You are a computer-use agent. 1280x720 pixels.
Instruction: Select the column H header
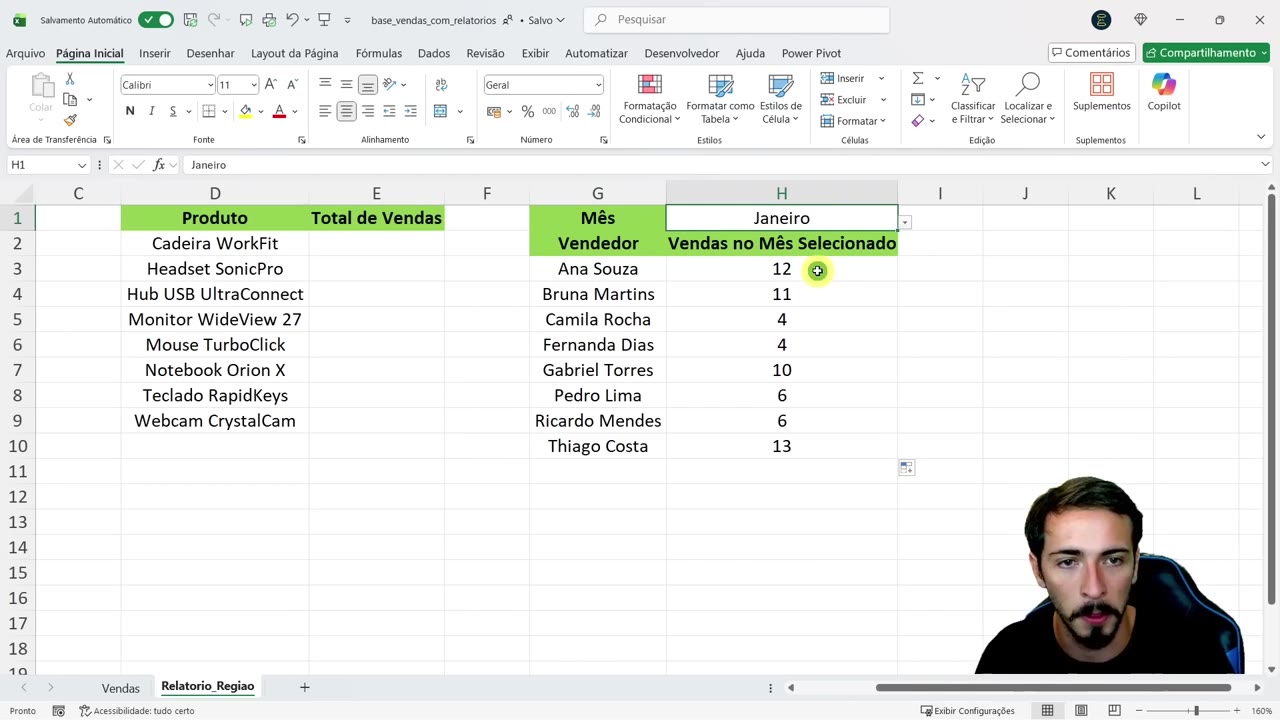tap(782, 193)
